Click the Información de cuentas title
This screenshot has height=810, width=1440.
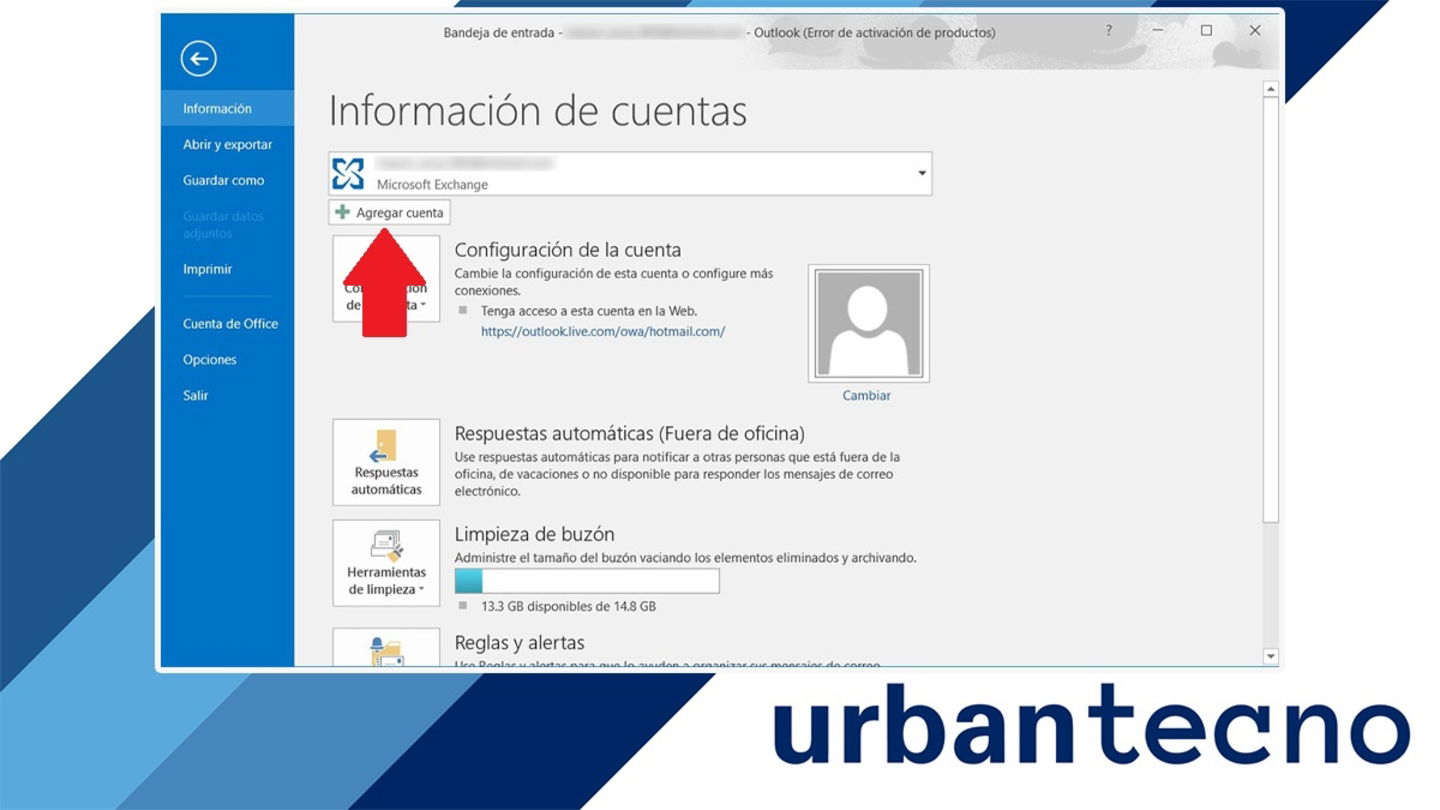538,111
